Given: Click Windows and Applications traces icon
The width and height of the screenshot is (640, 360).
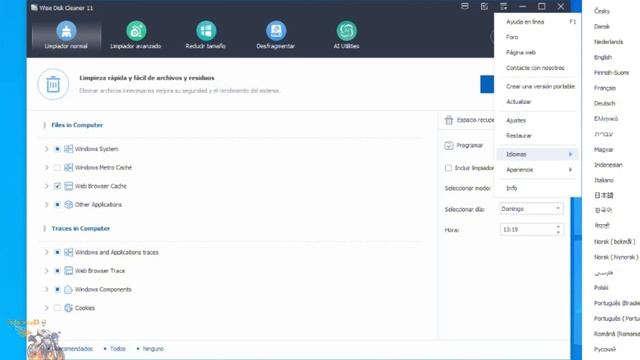Looking at the screenshot, I should pos(68,252).
